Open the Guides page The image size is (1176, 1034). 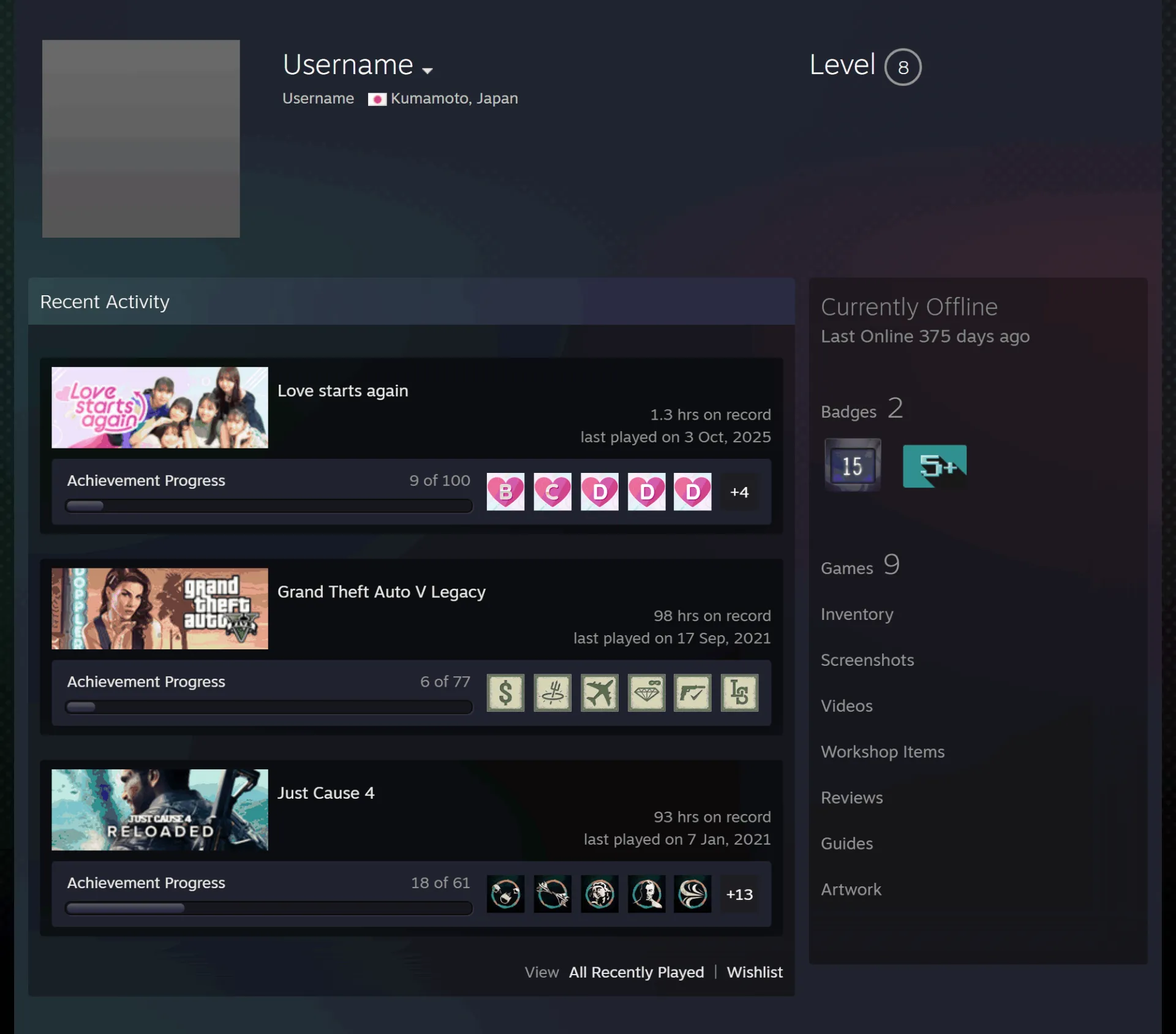pyautogui.click(x=846, y=843)
